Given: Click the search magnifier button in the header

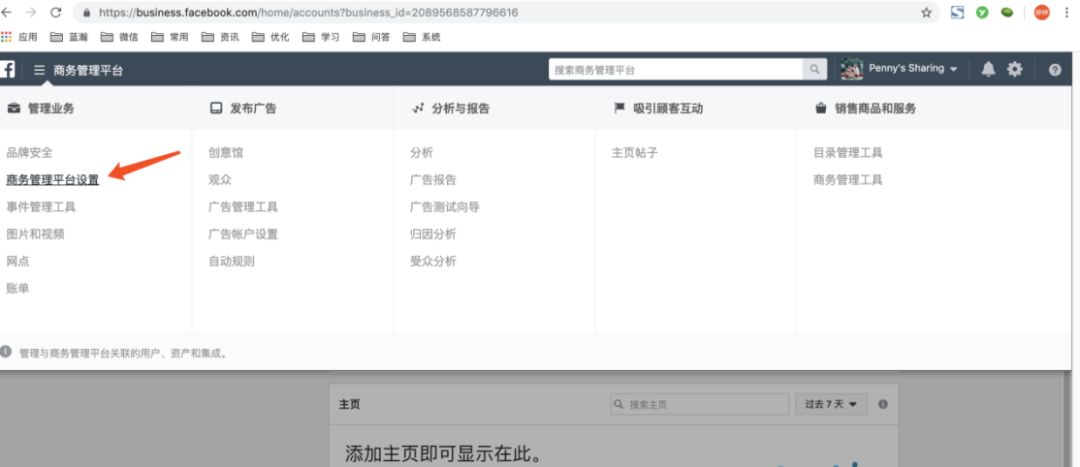Looking at the screenshot, I should (814, 70).
